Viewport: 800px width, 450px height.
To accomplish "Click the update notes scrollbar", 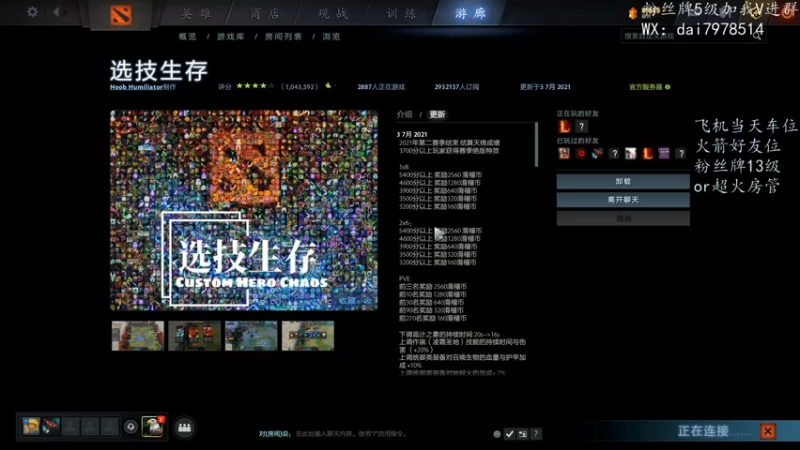I will pyautogui.click(x=536, y=145).
